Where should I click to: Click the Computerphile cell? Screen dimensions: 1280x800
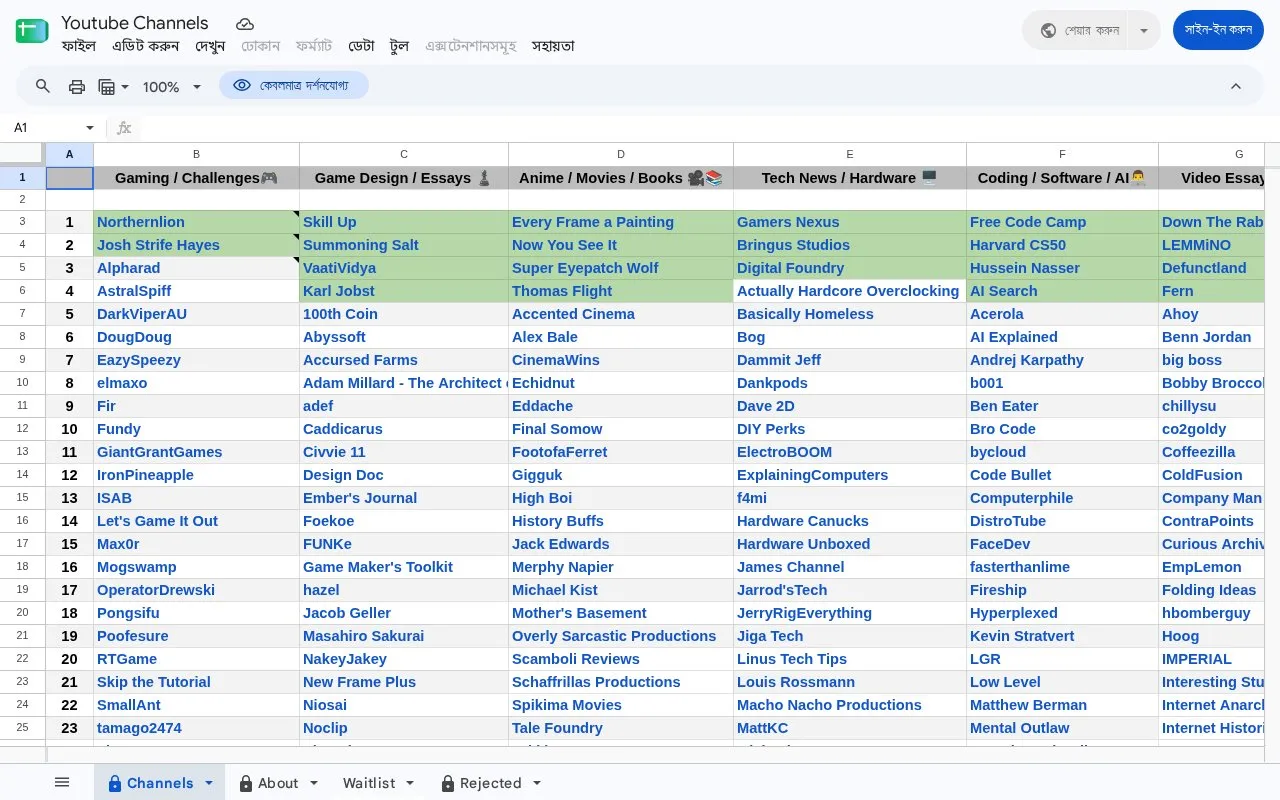coord(1062,498)
